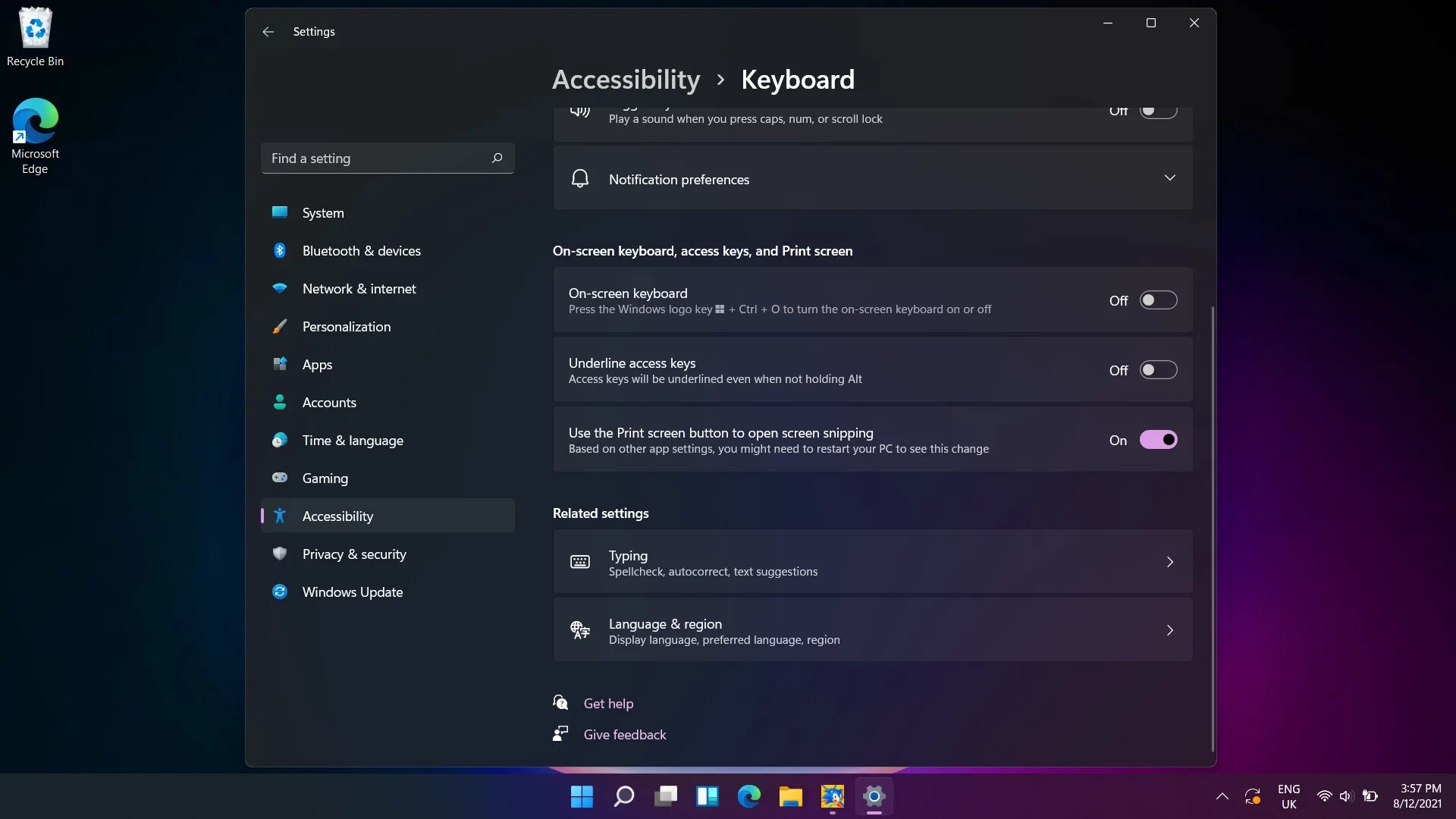Image resolution: width=1456 pixels, height=819 pixels.
Task: Click Accessibility breadcrumb in header
Action: (626, 80)
